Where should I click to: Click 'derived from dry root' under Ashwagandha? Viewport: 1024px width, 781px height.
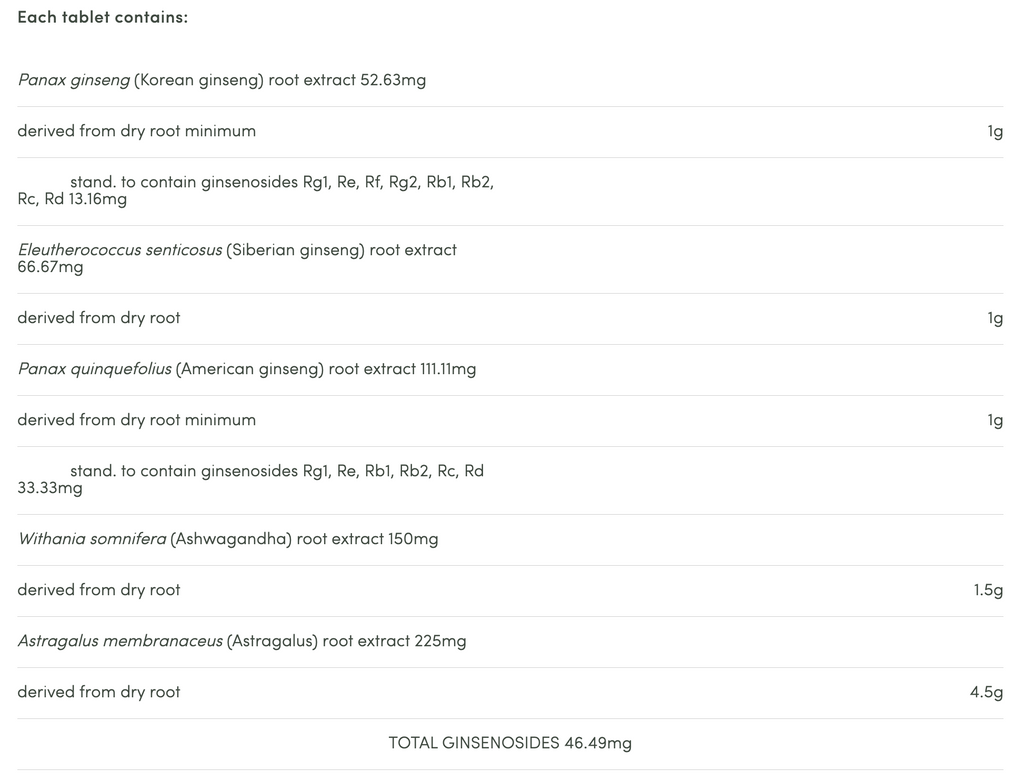(x=99, y=590)
